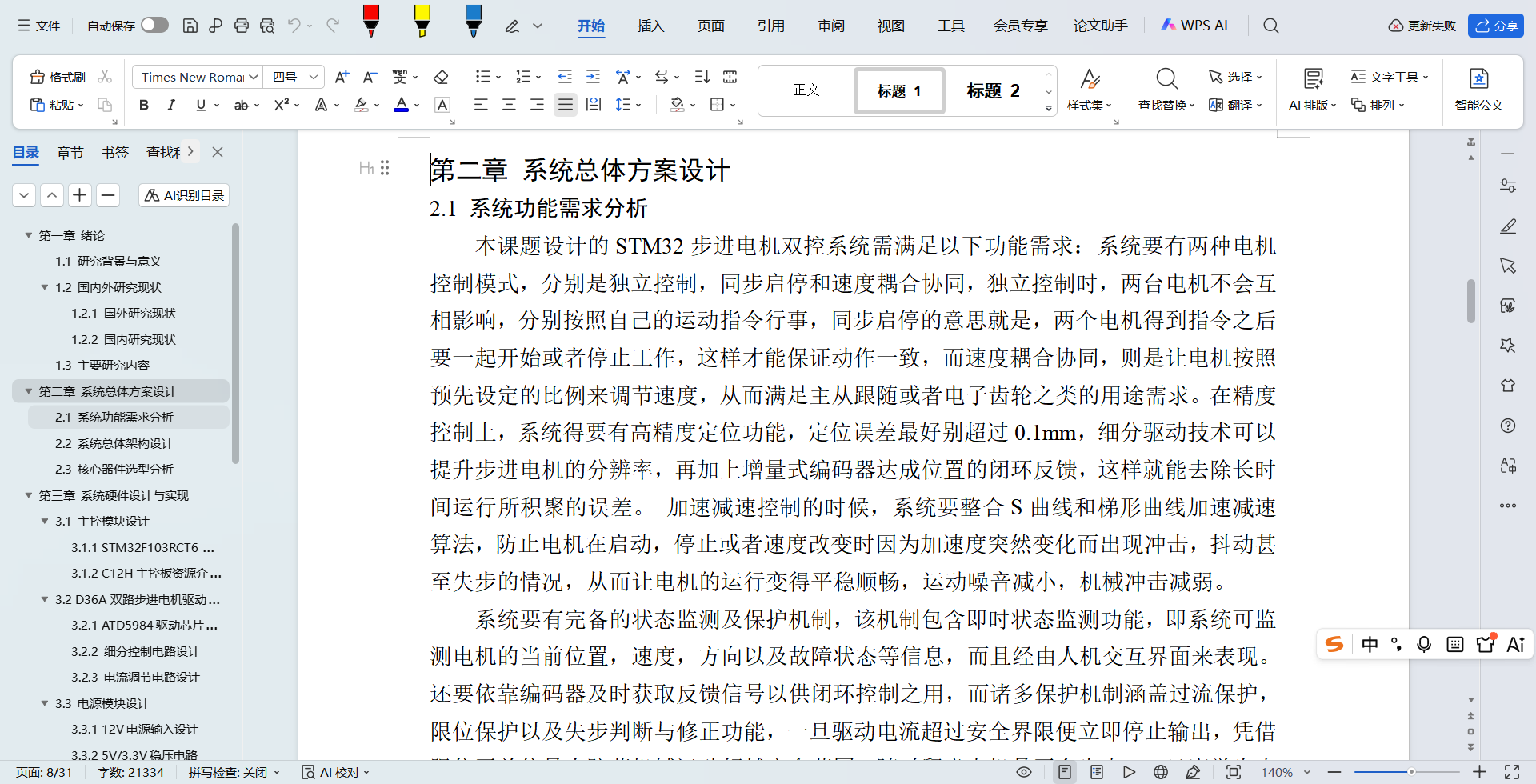This screenshot has width=1536, height=784.
Task: Open the 页面 ribbon tab
Action: pos(710,26)
